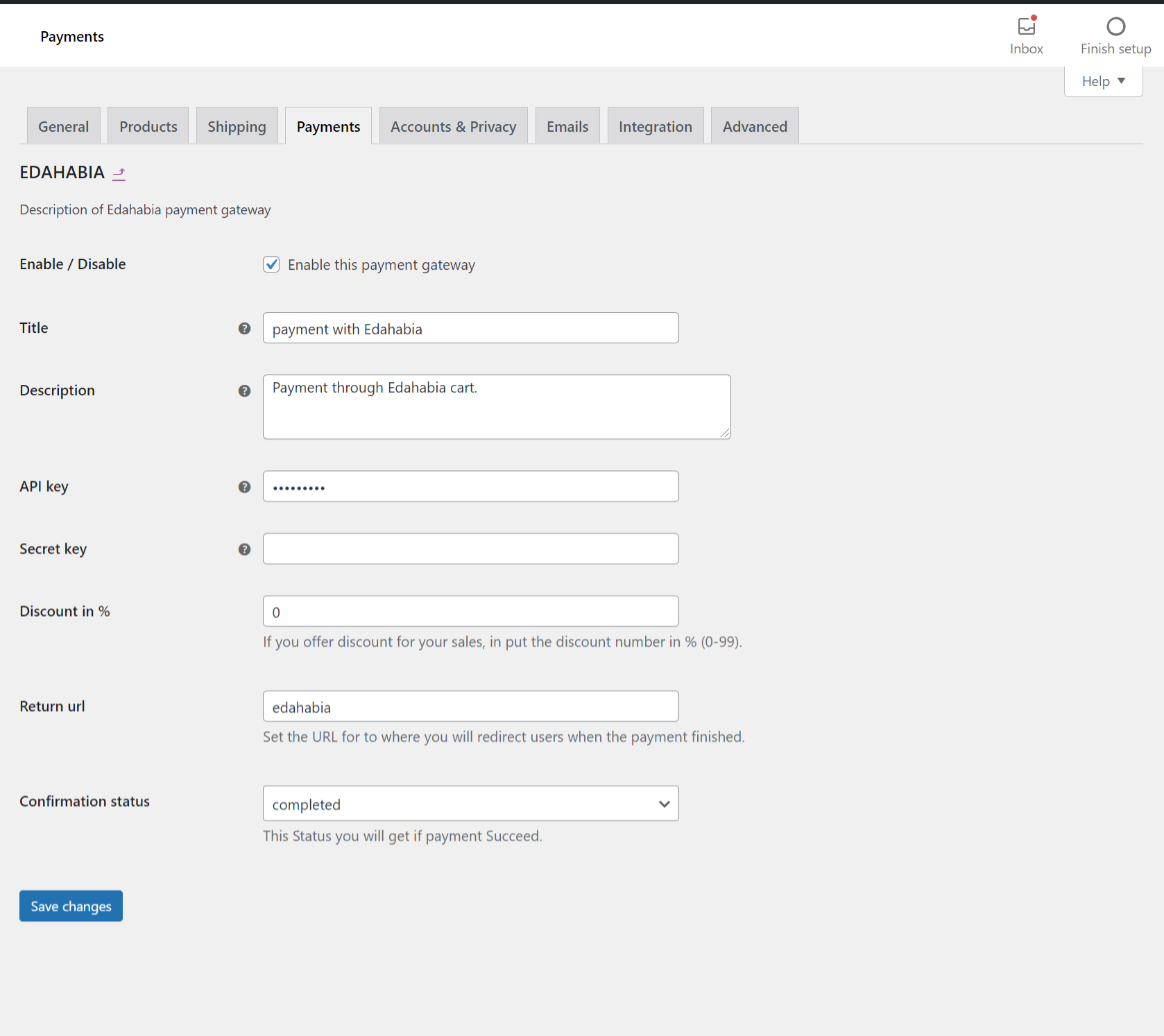Open the Confirmation status dropdown

[x=470, y=803]
